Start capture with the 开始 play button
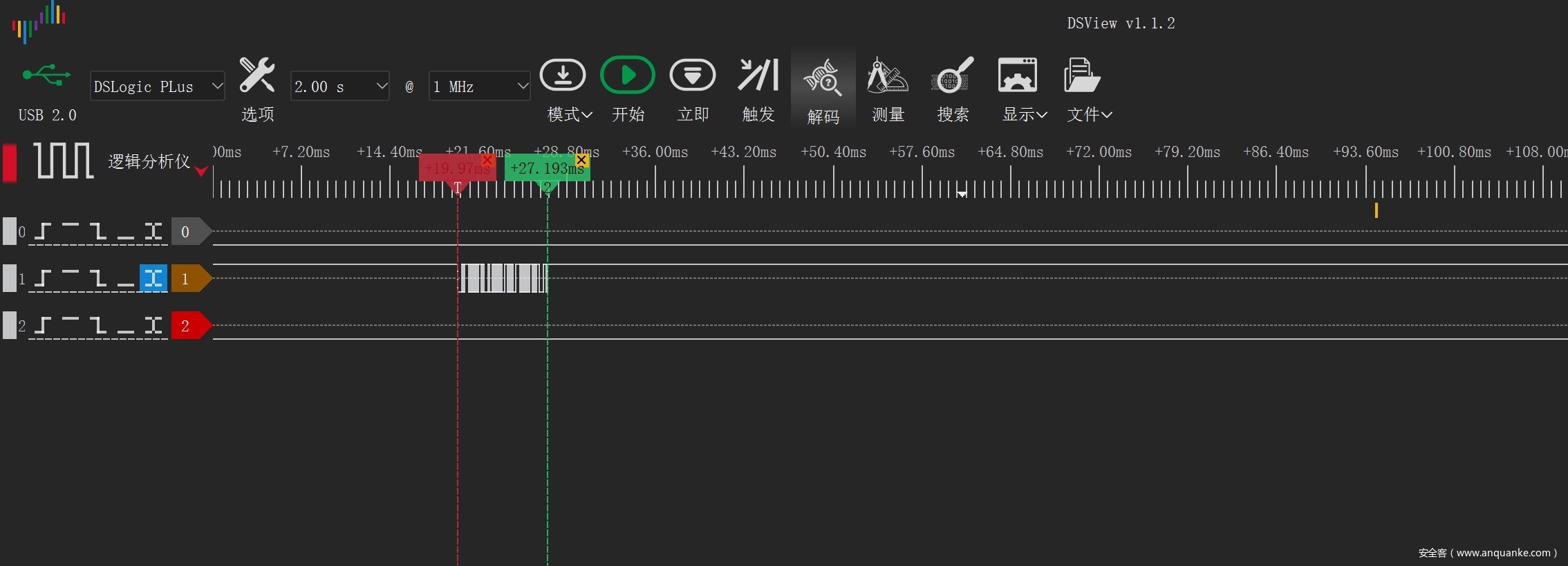1568x566 pixels. click(627, 75)
